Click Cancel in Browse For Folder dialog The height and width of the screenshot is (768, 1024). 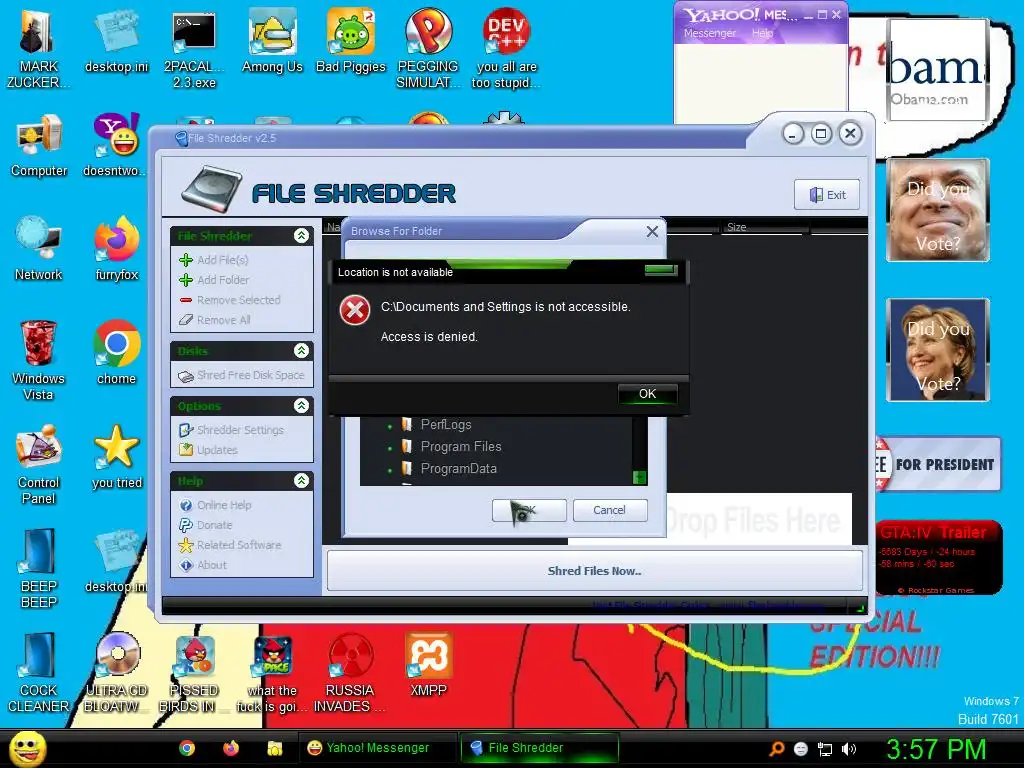[609, 510]
